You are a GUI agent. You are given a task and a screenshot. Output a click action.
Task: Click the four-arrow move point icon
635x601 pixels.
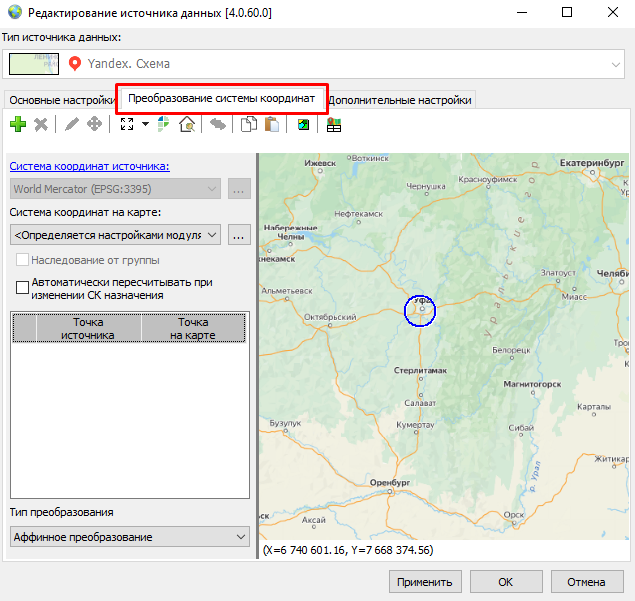click(94, 124)
